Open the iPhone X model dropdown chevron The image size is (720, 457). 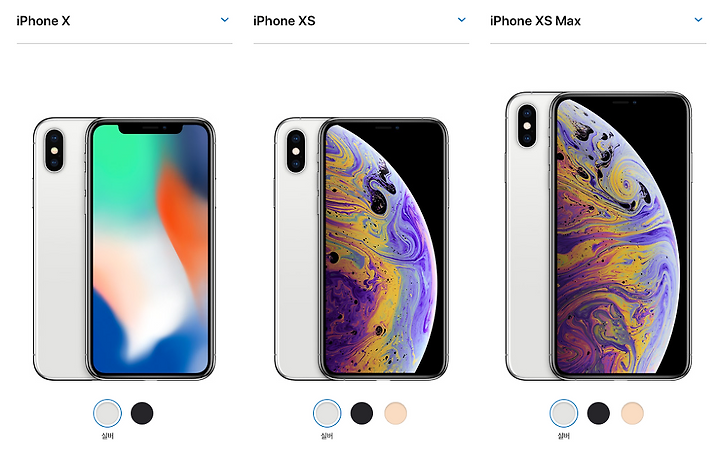[x=225, y=20]
